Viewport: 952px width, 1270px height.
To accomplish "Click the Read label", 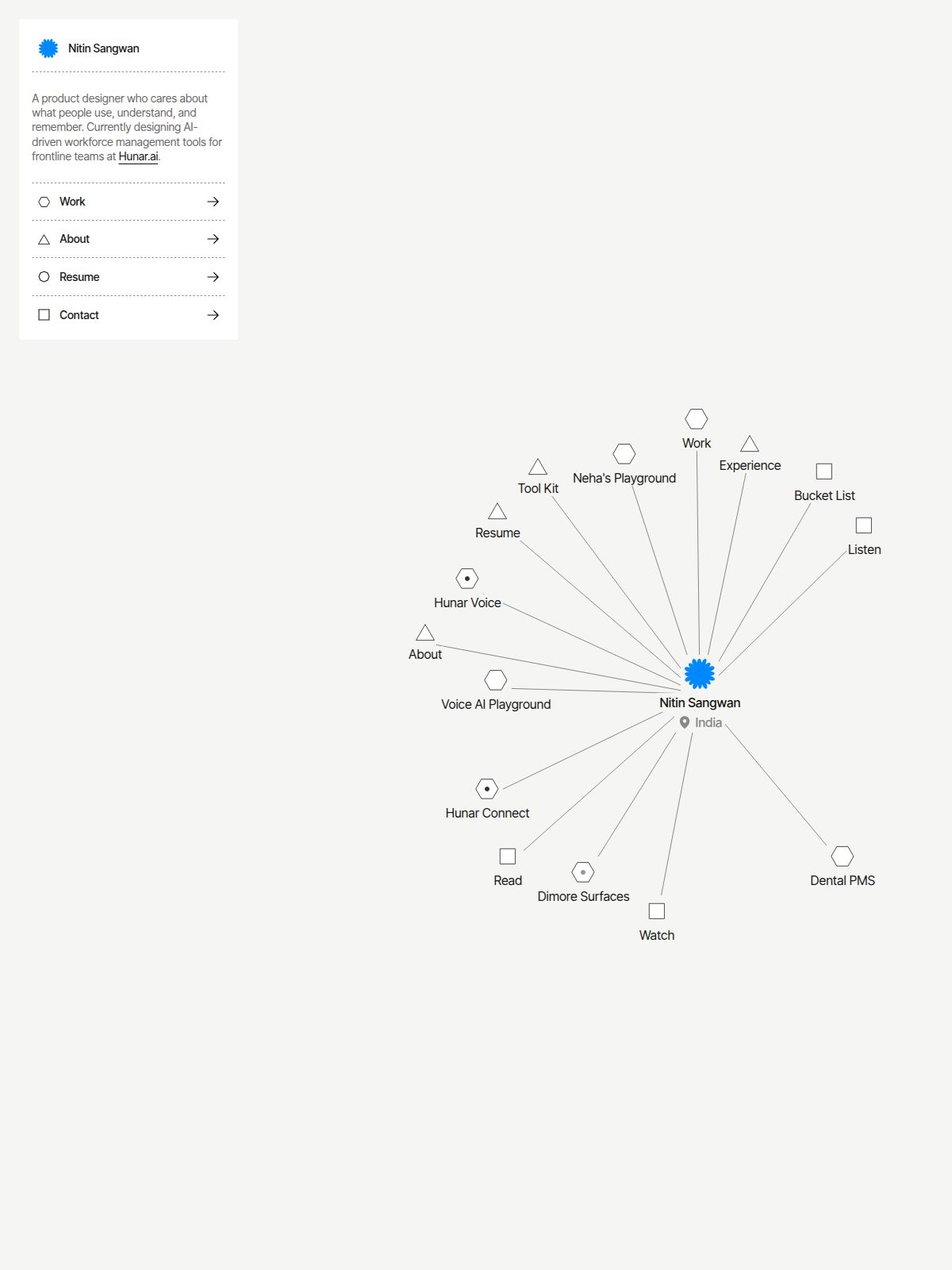I will (508, 880).
